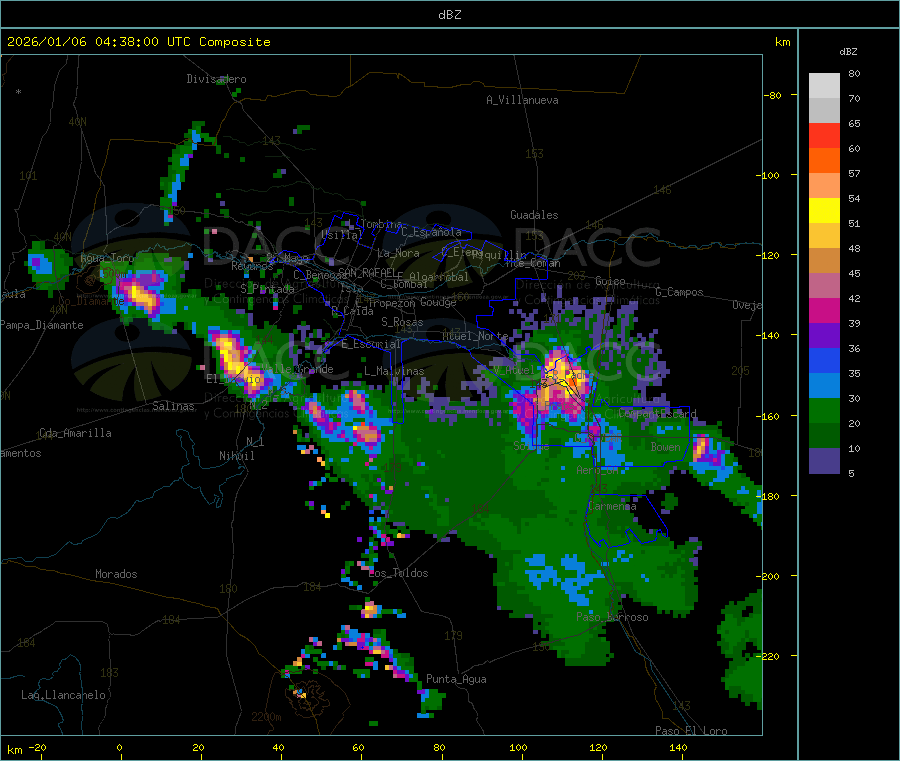The width and height of the screenshot is (900, 761).
Task: Click the 0 km horizontal axis tick
Action: pos(119,747)
